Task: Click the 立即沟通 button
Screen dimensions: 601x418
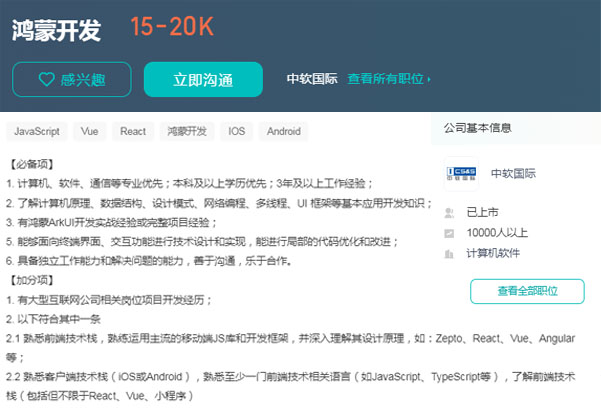Action: [x=203, y=79]
